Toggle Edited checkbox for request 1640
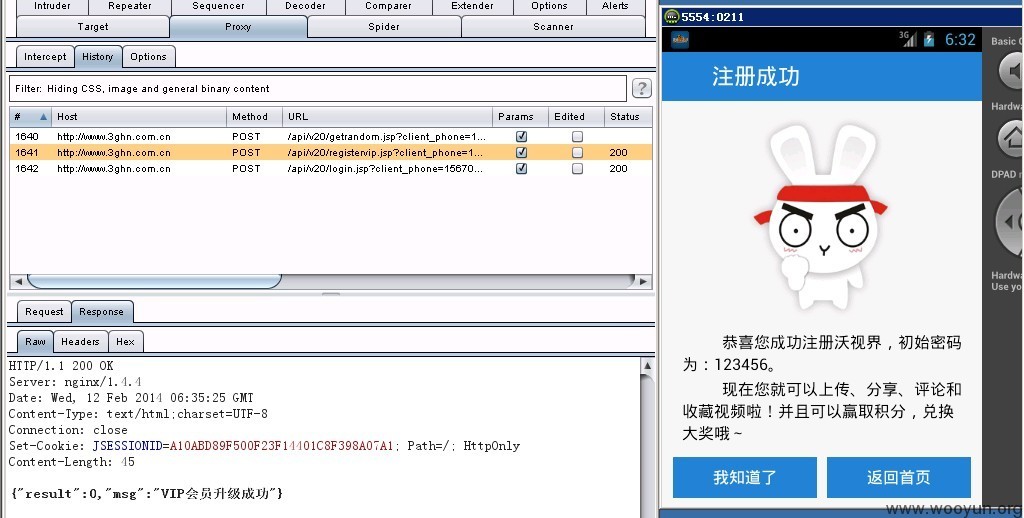Screen dimensions: 1024x518 pyautogui.click(x=577, y=137)
